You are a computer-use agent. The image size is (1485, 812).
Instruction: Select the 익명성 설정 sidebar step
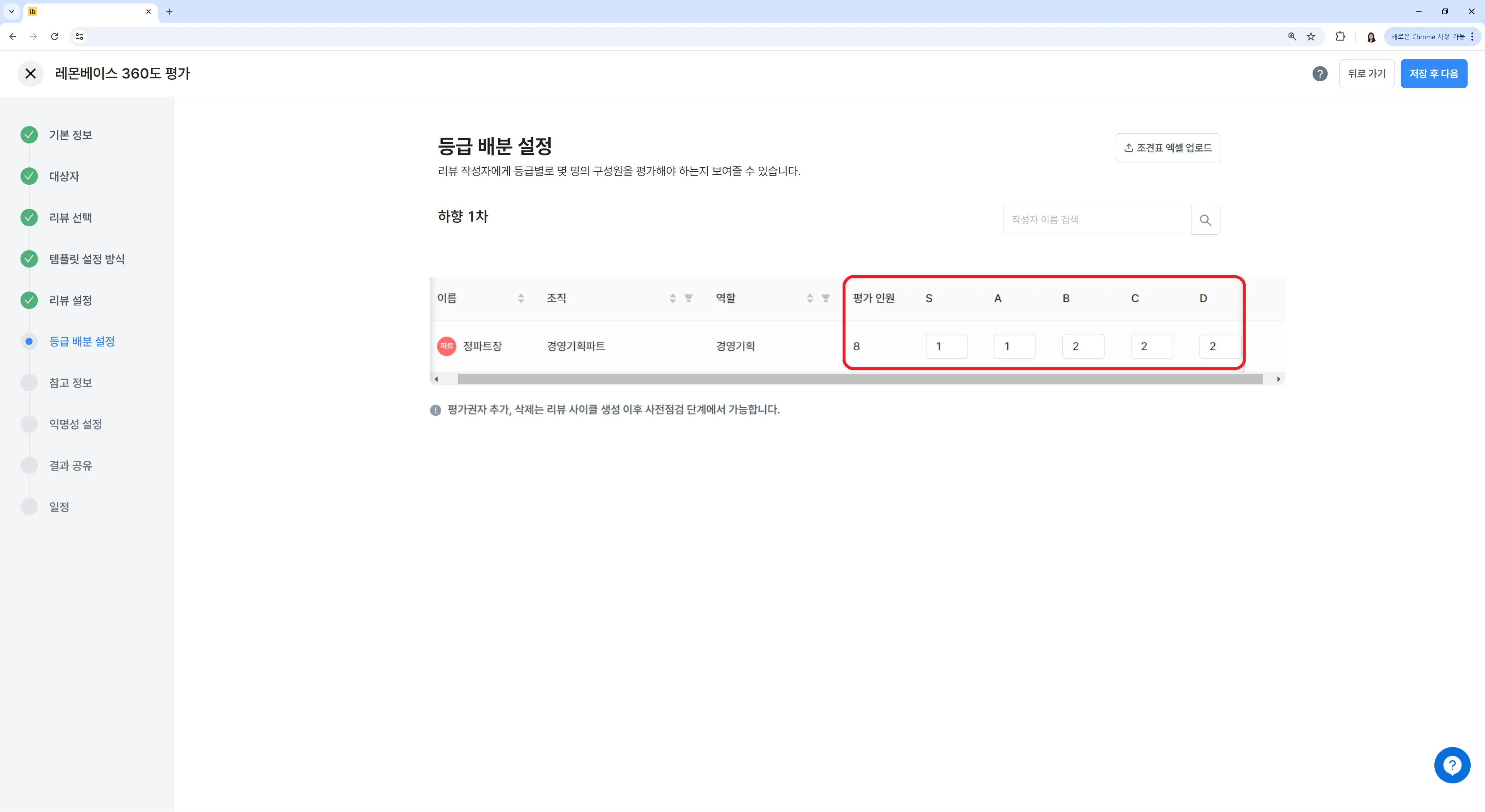click(75, 424)
